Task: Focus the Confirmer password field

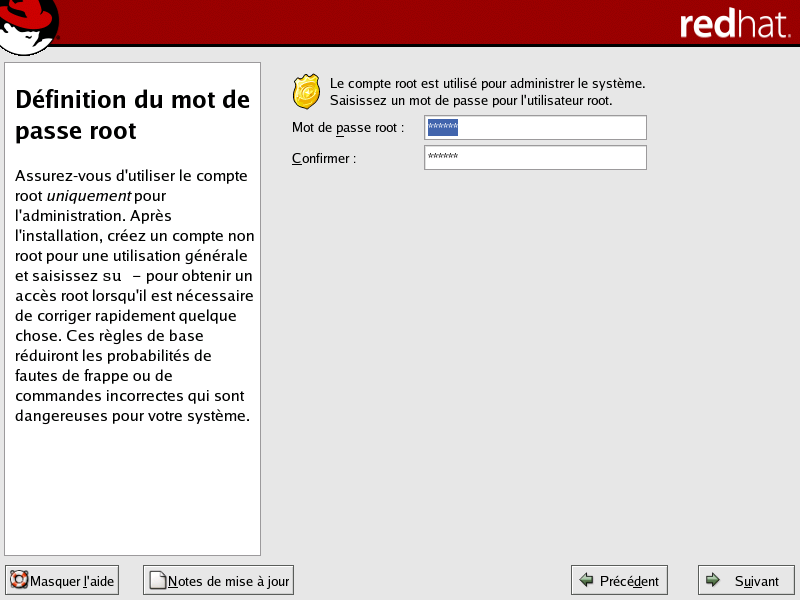Action: (535, 158)
